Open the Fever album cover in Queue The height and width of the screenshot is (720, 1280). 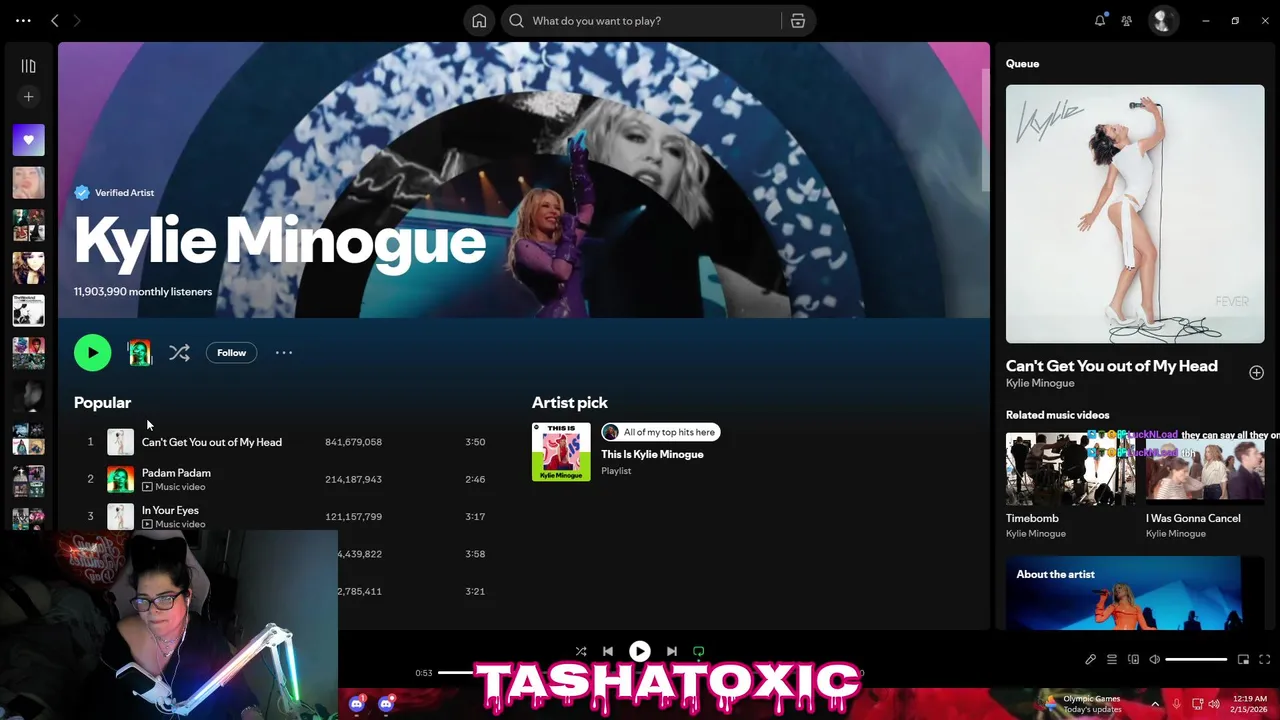1135,214
